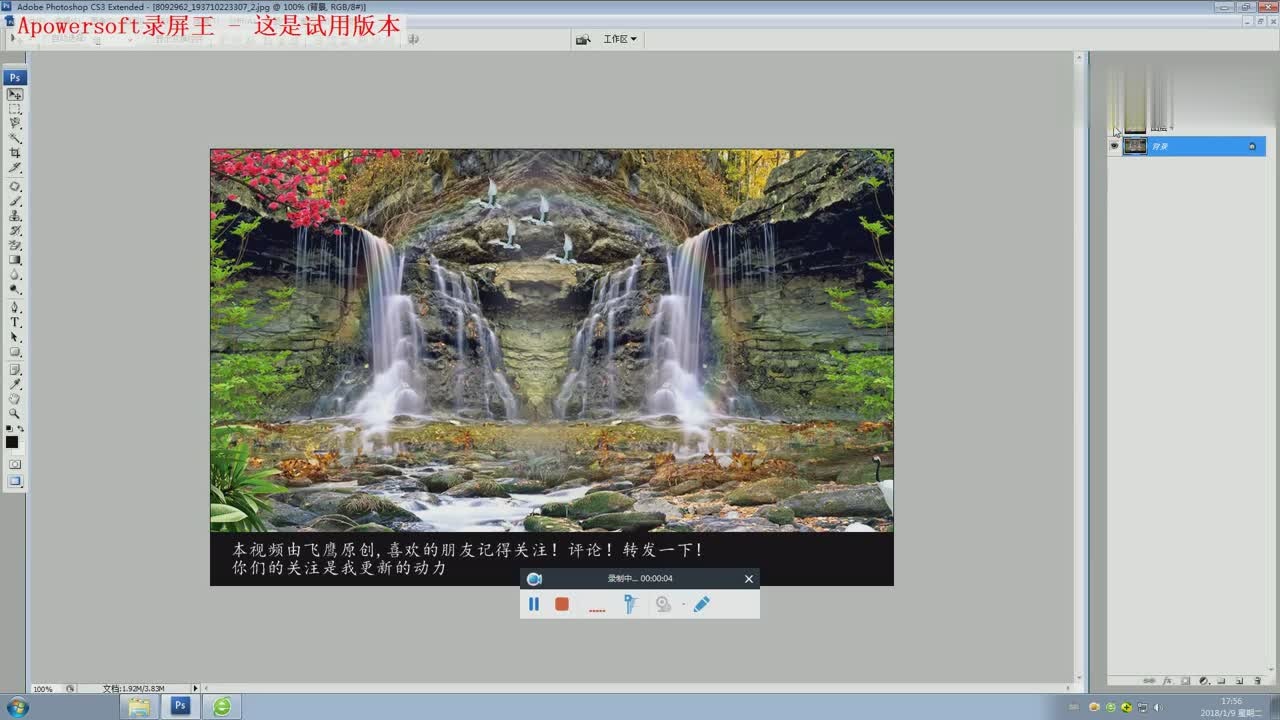Open the foreground color picker swatch
The width and height of the screenshot is (1280, 720).
[x=12, y=442]
